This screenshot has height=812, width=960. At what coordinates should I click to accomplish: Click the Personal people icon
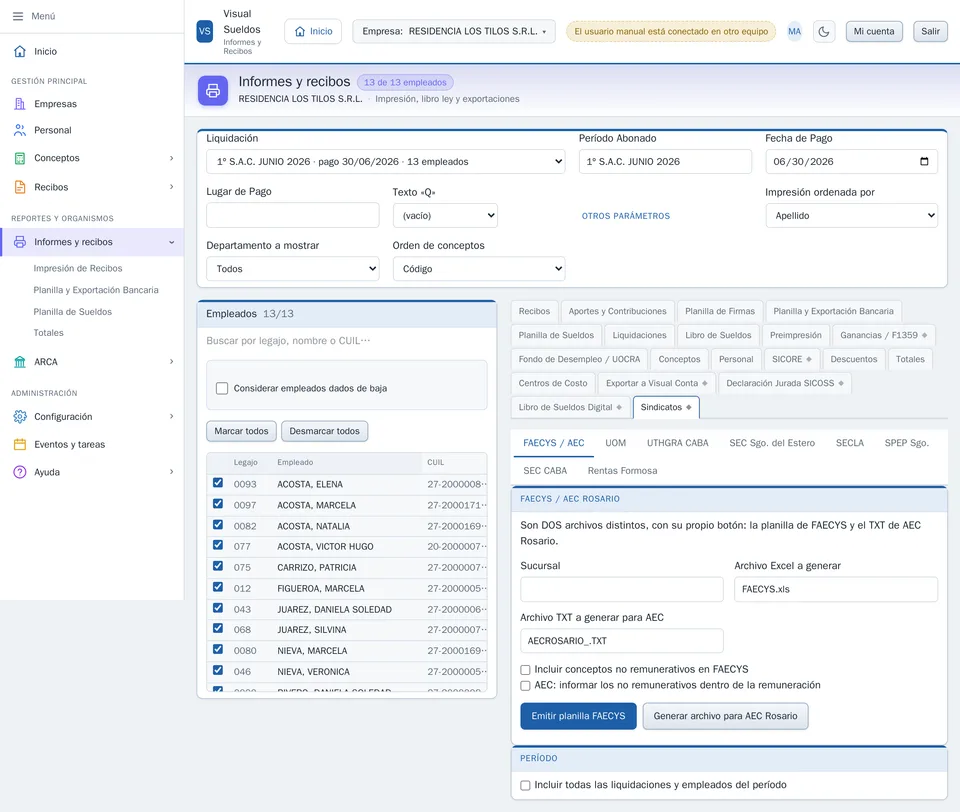(x=20, y=130)
